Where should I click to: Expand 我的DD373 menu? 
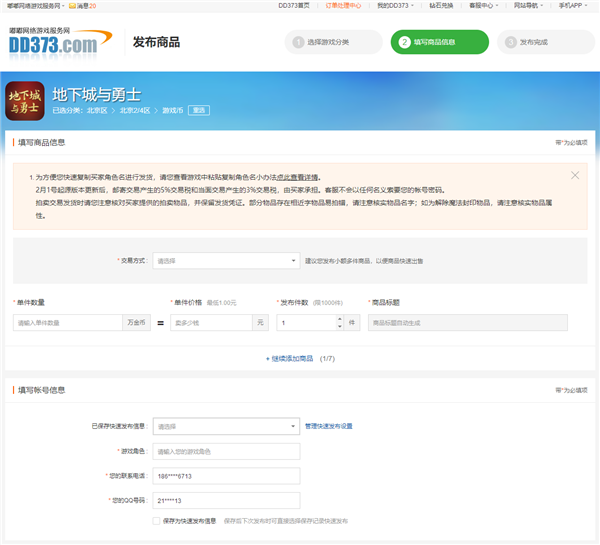pyautogui.click(x=395, y=6)
